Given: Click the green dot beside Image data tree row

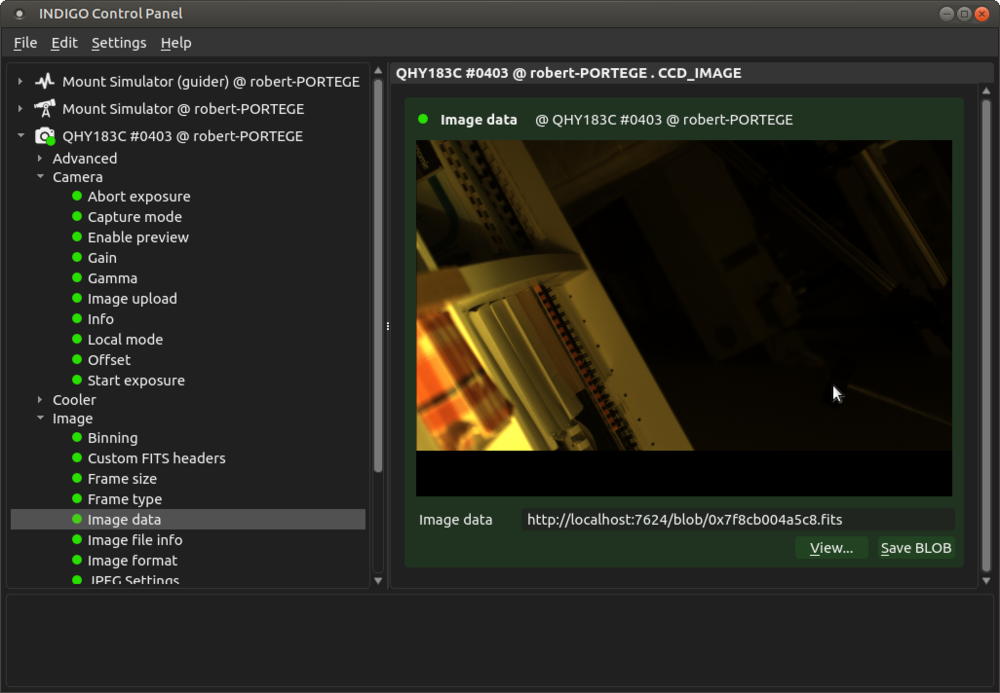Looking at the screenshot, I should [77, 518].
